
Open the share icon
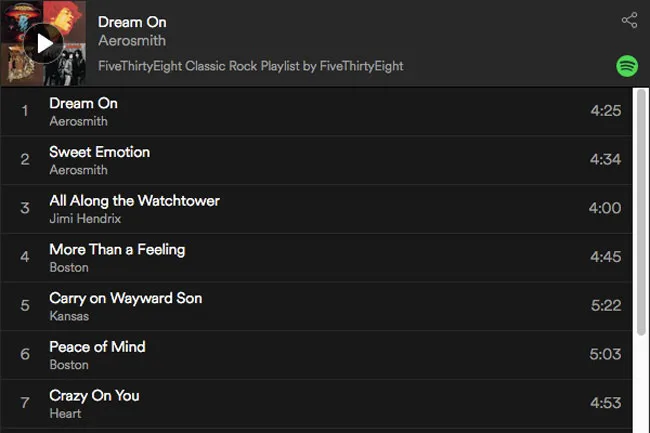click(629, 20)
